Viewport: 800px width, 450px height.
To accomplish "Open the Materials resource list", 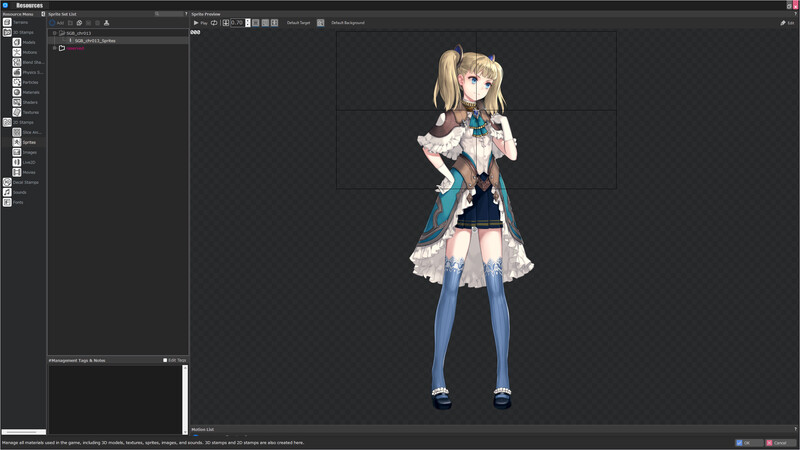I will coord(26,92).
